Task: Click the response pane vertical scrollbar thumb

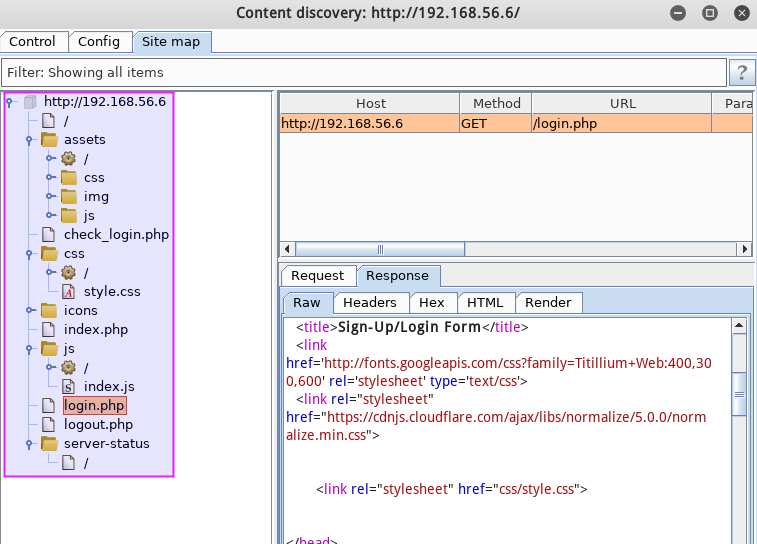Action: tap(739, 394)
